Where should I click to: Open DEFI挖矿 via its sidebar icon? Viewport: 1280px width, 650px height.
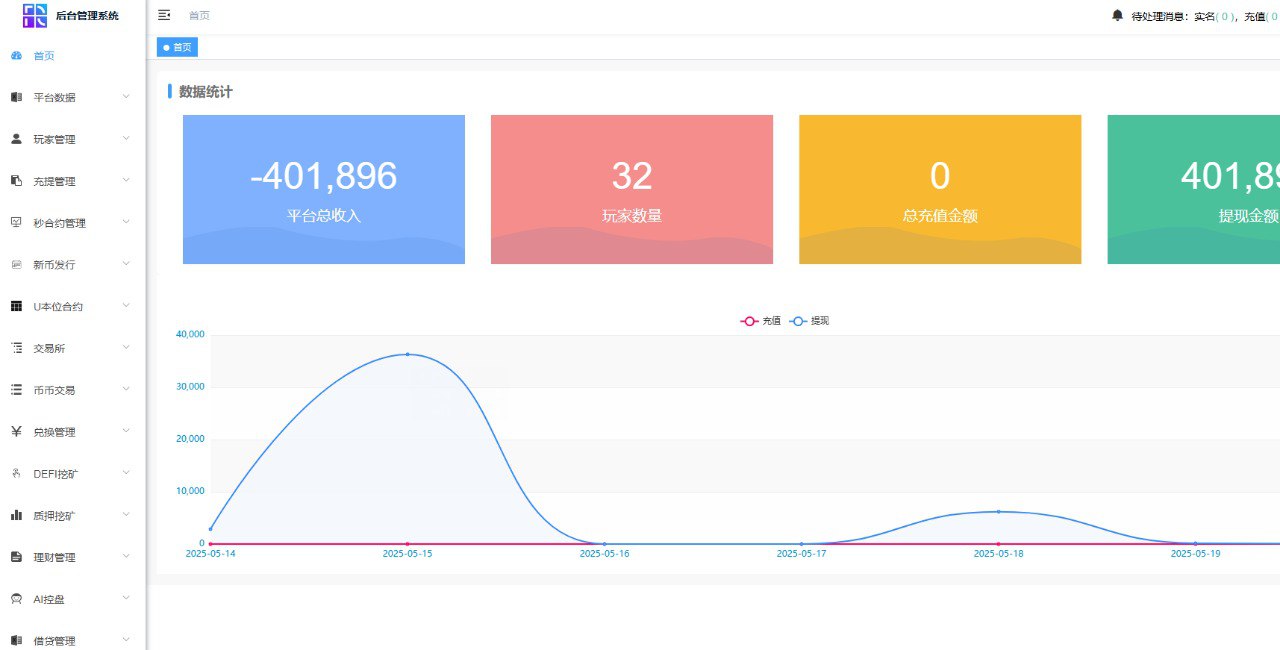(15, 473)
